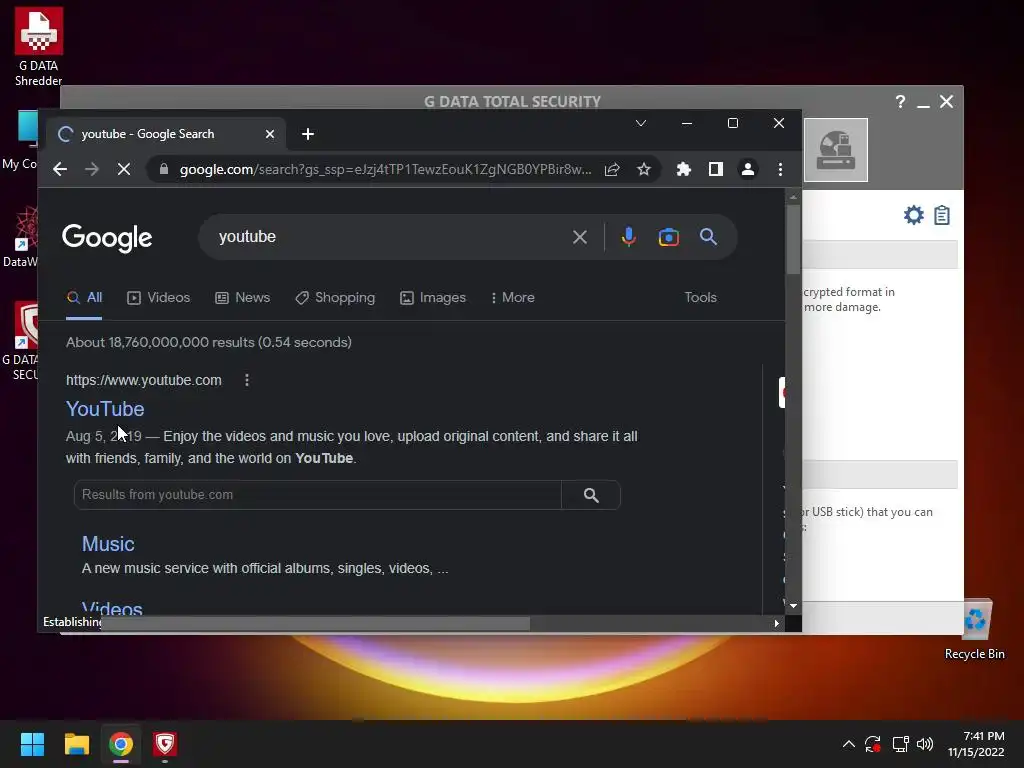Open File Explorer from the taskbar
The width and height of the screenshot is (1024, 768).
[x=76, y=744]
